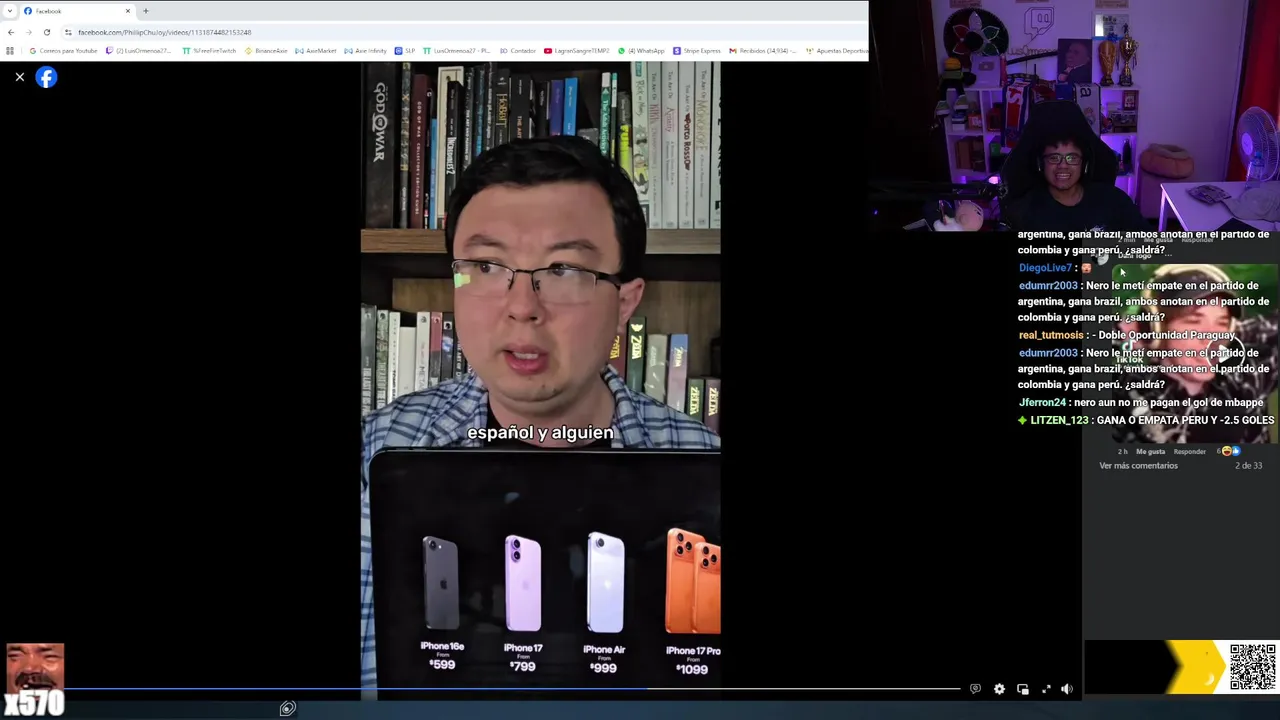The height and width of the screenshot is (720, 1280).
Task: Click LITZEN_123 username in chat
Action: 1059,420
